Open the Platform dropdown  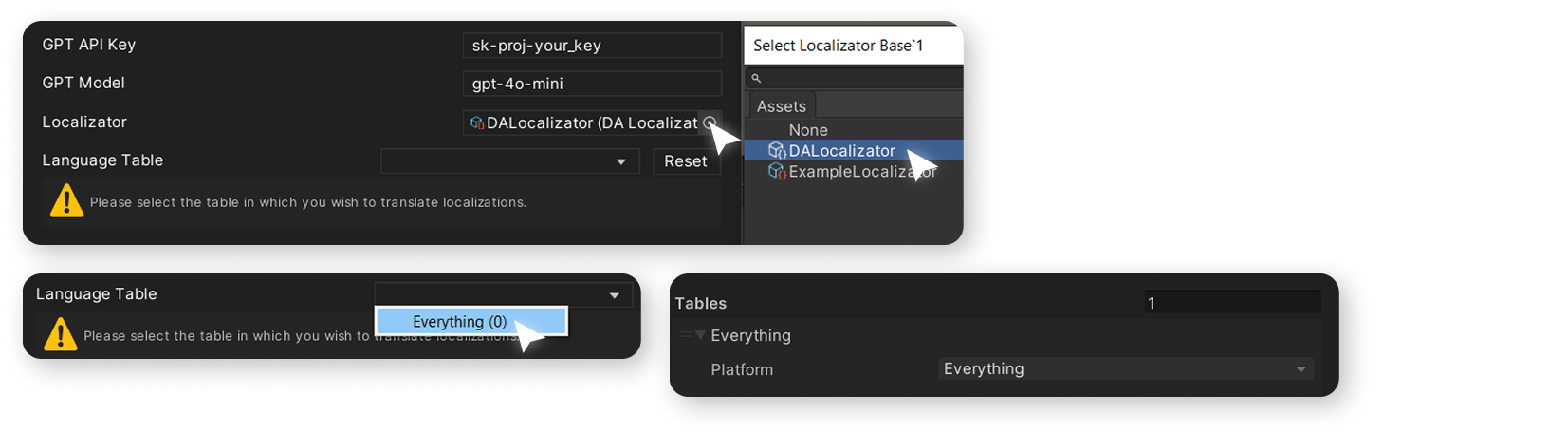1126,369
